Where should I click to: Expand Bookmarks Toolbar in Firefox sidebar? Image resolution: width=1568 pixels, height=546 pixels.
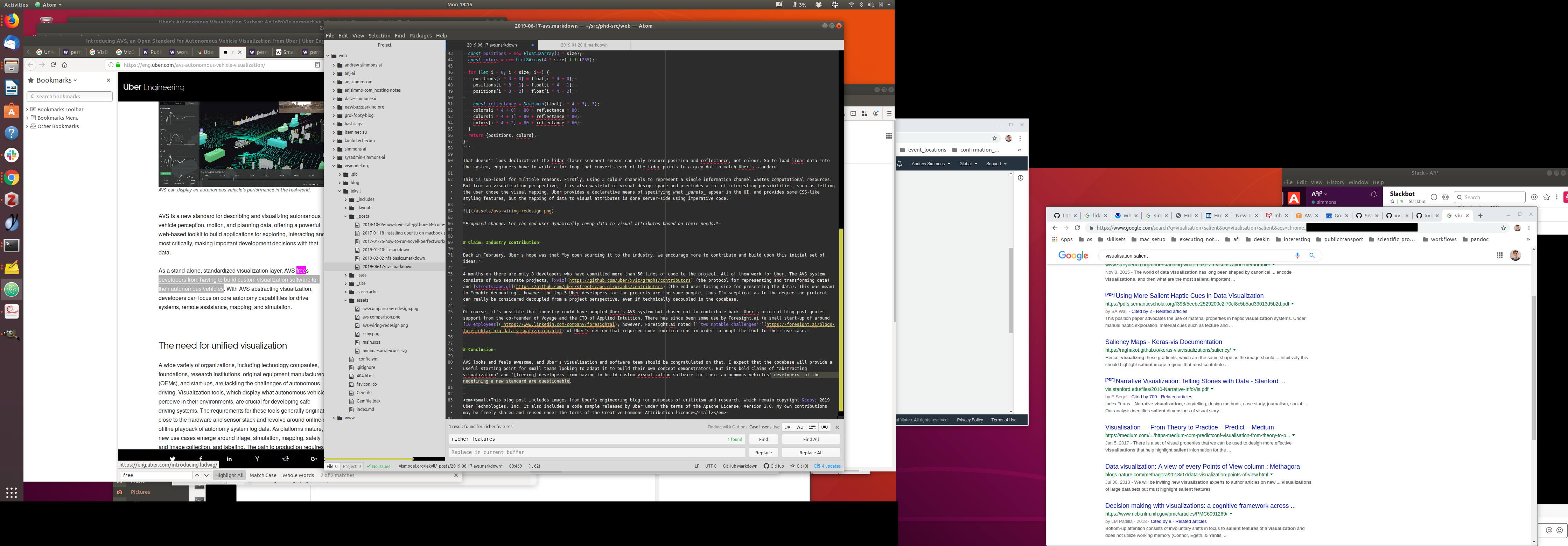point(27,110)
